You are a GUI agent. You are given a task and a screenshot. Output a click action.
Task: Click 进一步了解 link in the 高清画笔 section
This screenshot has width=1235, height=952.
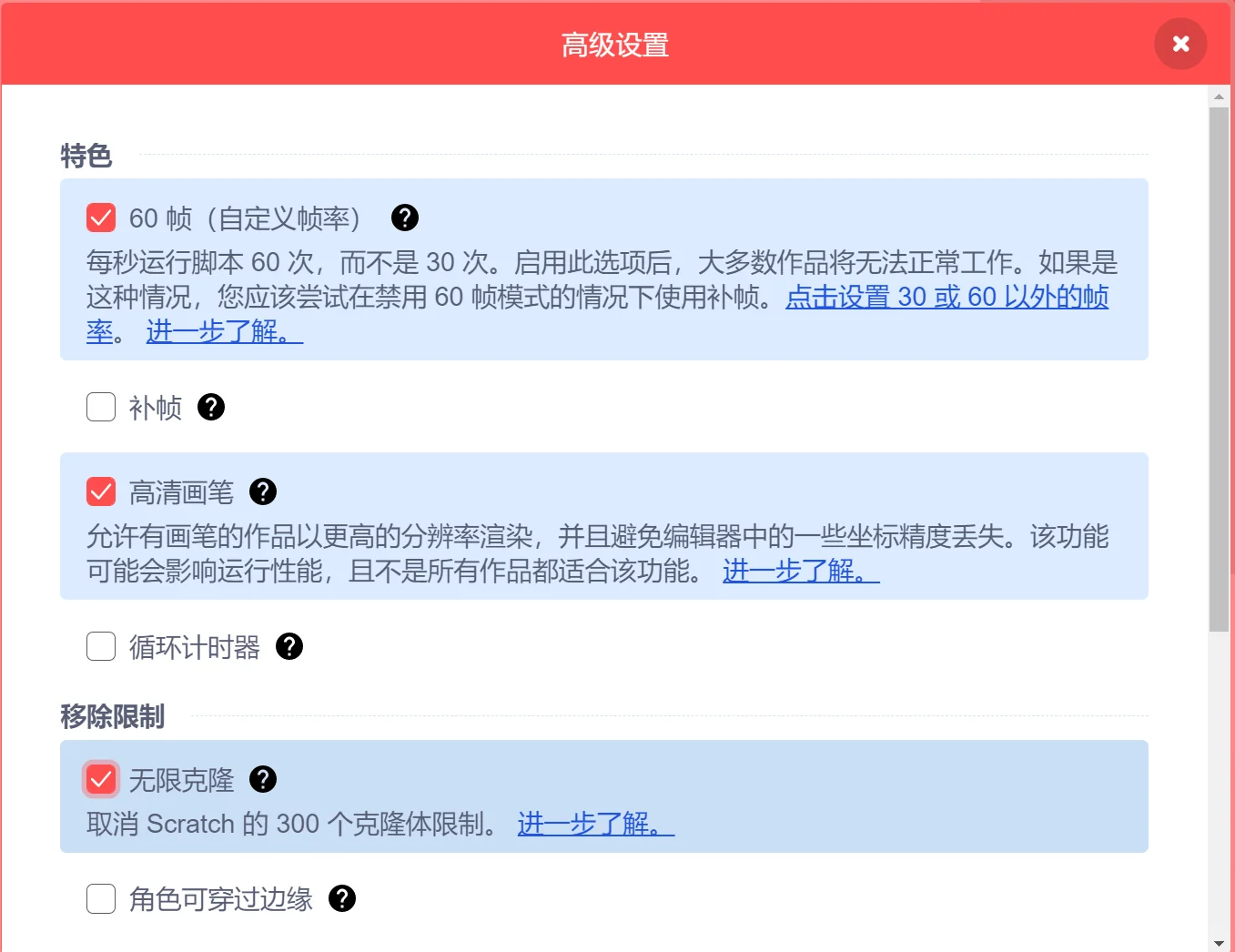(797, 572)
